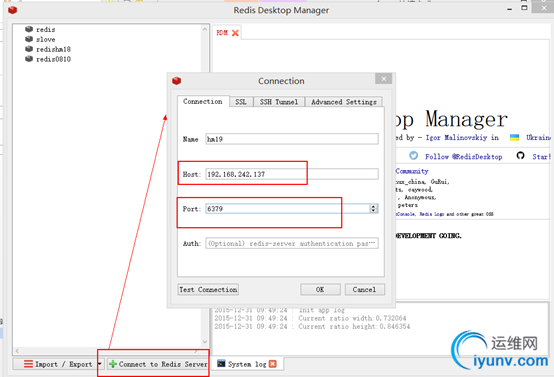This screenshot has height=377, width=554.
Task: Click the Ukraine flag icon
Action: pos(514,137)
